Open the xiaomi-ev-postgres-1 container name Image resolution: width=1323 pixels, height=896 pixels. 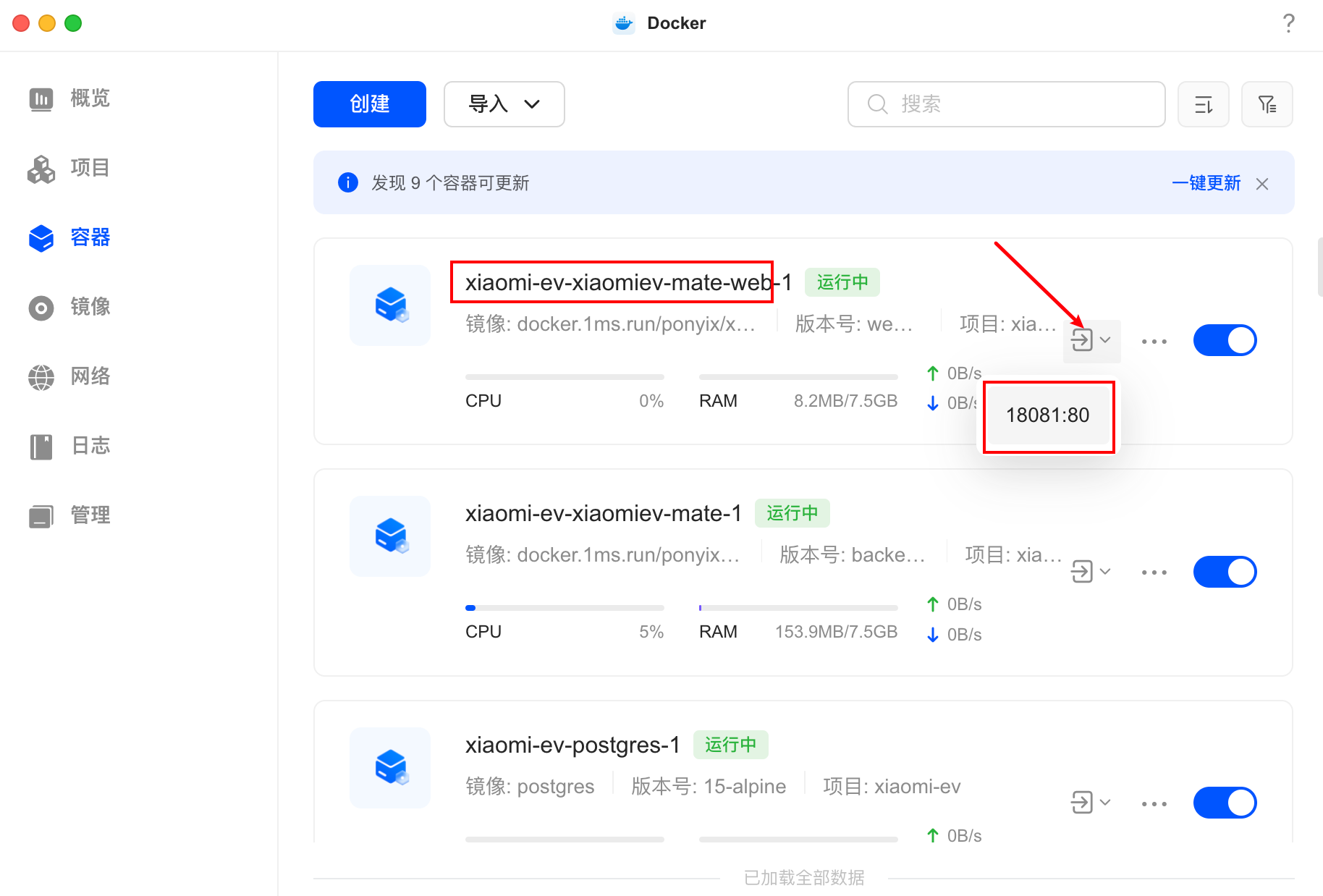point(572,745)
